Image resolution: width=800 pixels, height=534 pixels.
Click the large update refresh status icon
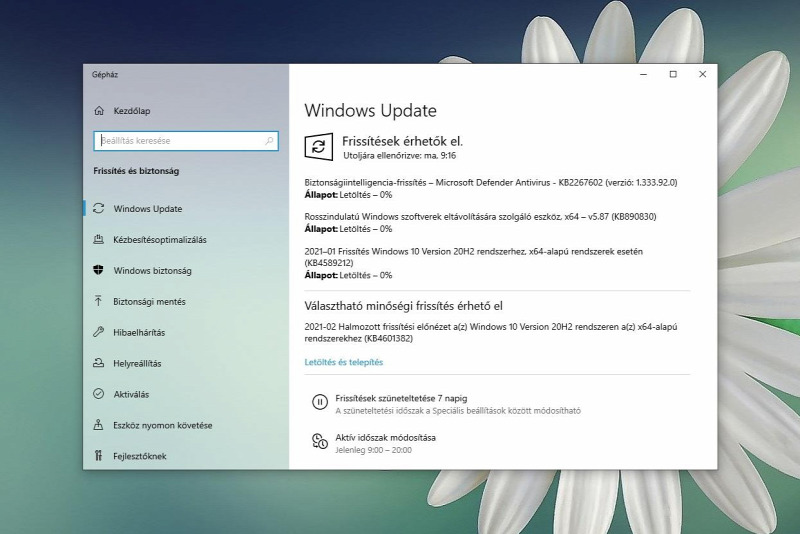click(x=319, y=147)
